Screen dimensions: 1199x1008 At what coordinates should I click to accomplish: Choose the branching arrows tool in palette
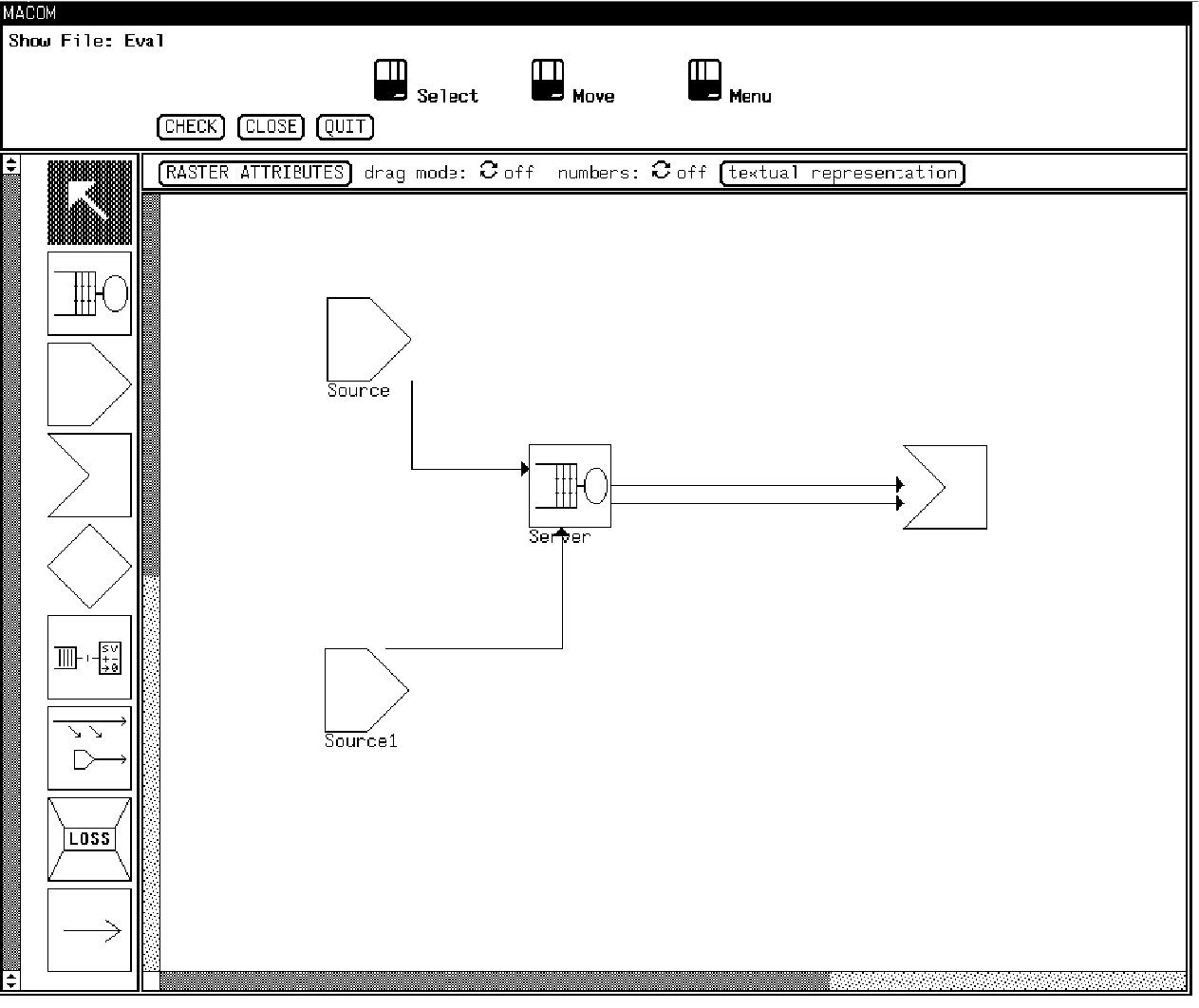[x=89, y=748]
